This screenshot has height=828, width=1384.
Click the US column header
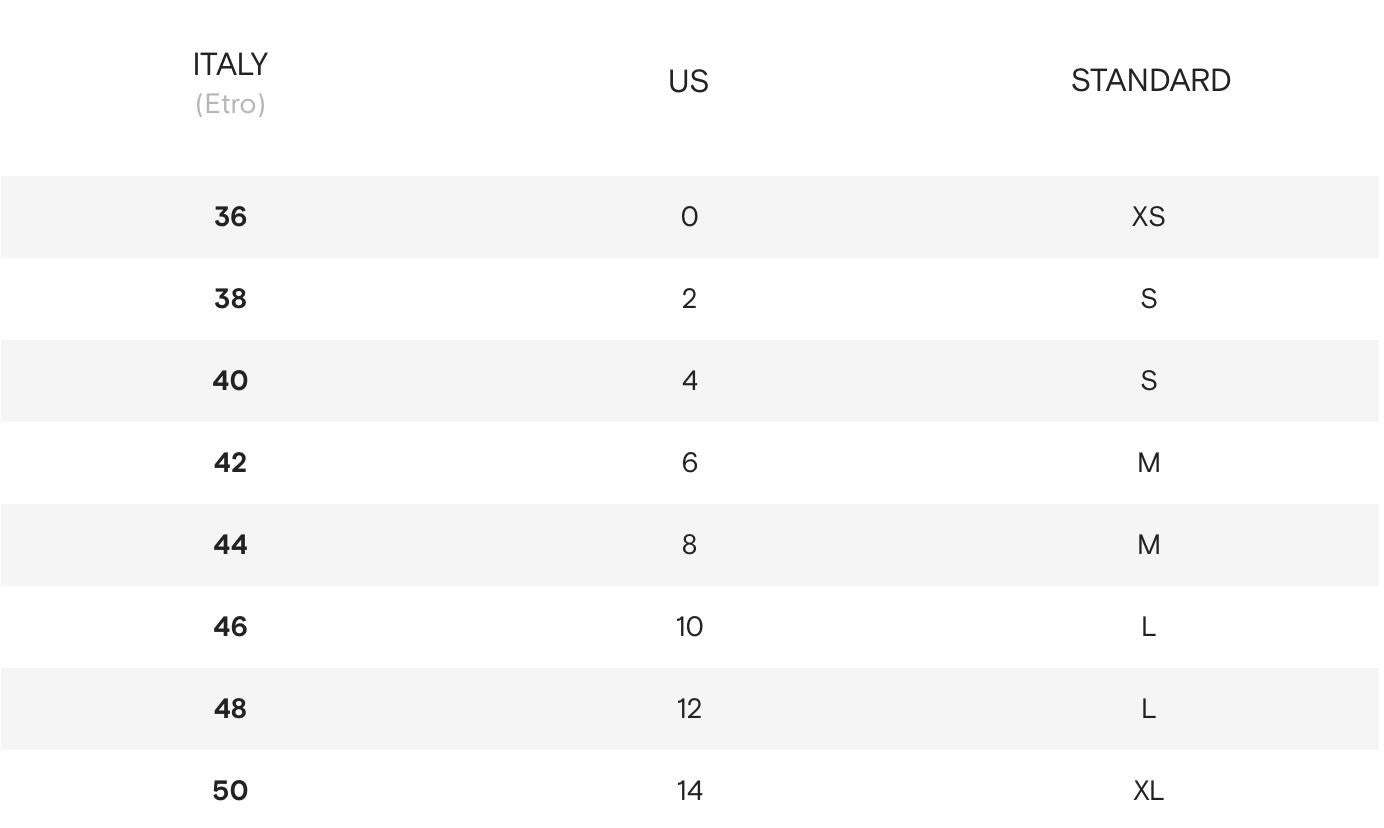[x=689, y=81]
